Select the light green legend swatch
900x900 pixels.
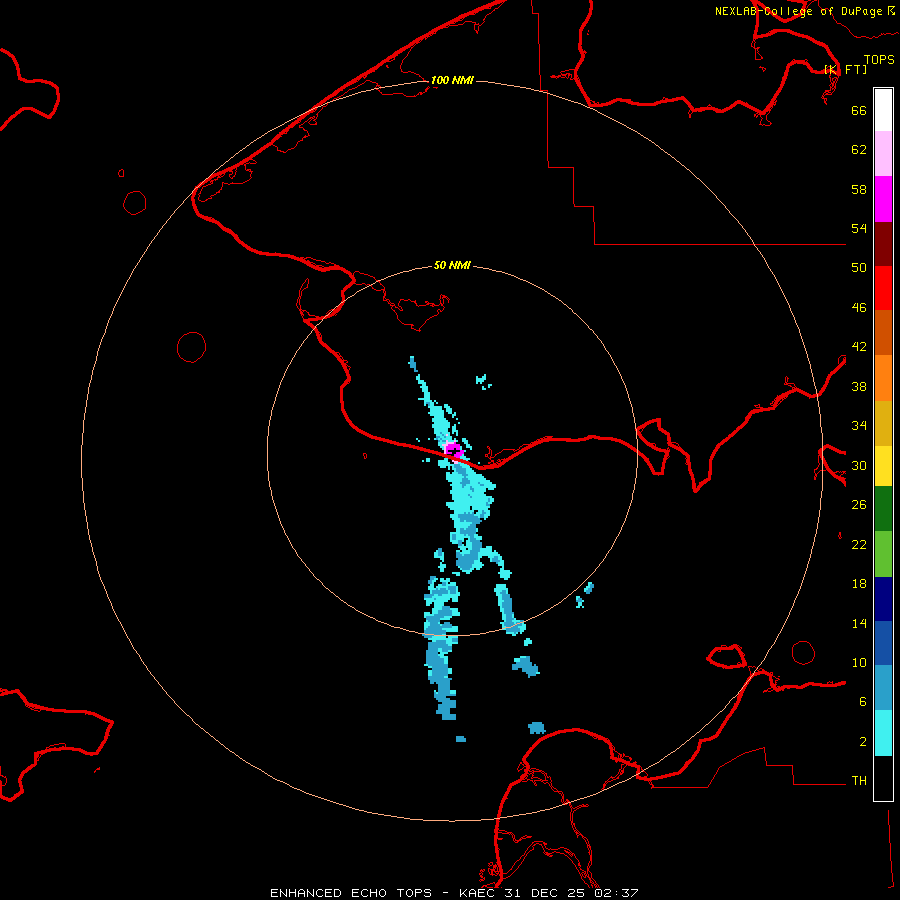click(x=883, y=554)
